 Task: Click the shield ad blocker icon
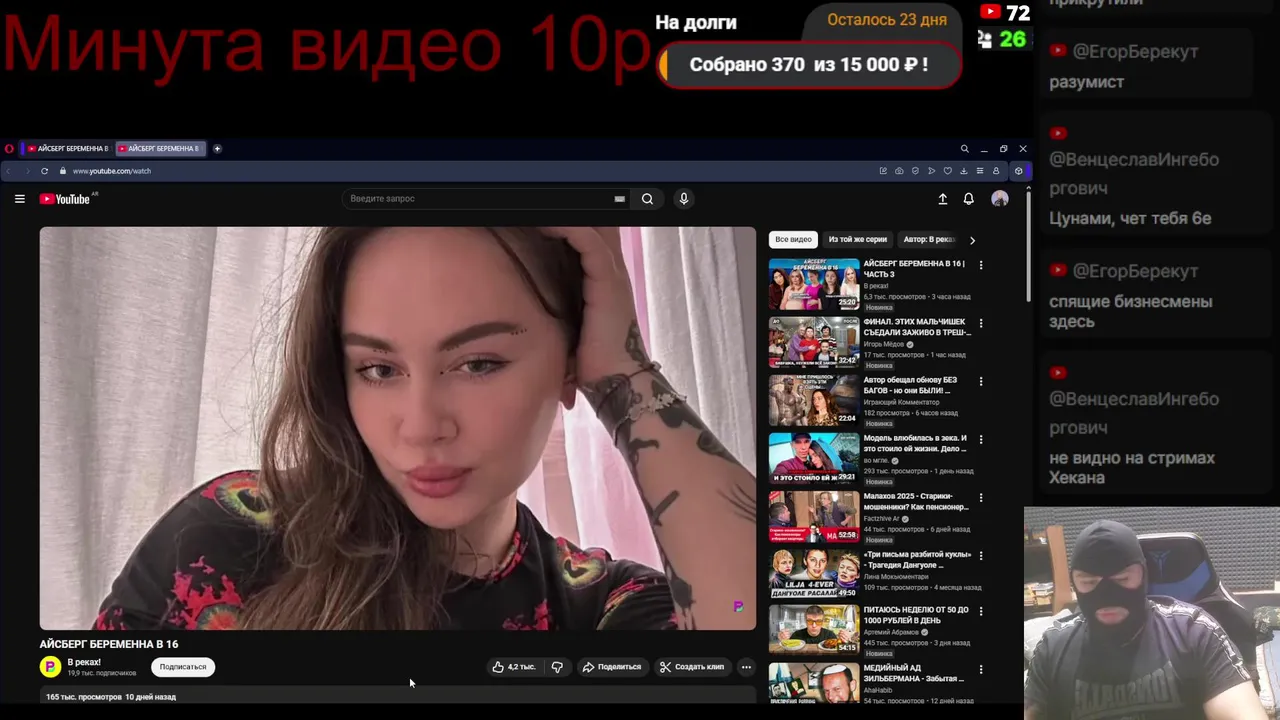pos(915,171)
